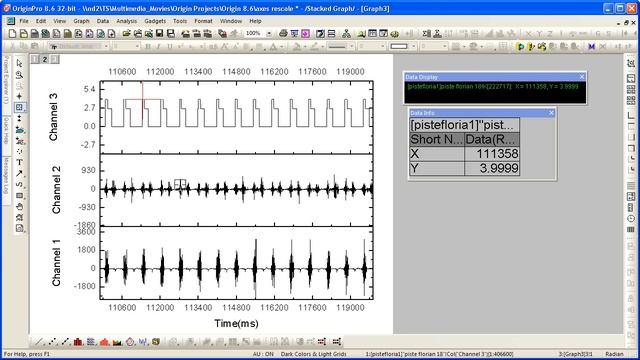This screenshot has width=640, height=360.
Task: Open the Edit menu
Action: 41,21
